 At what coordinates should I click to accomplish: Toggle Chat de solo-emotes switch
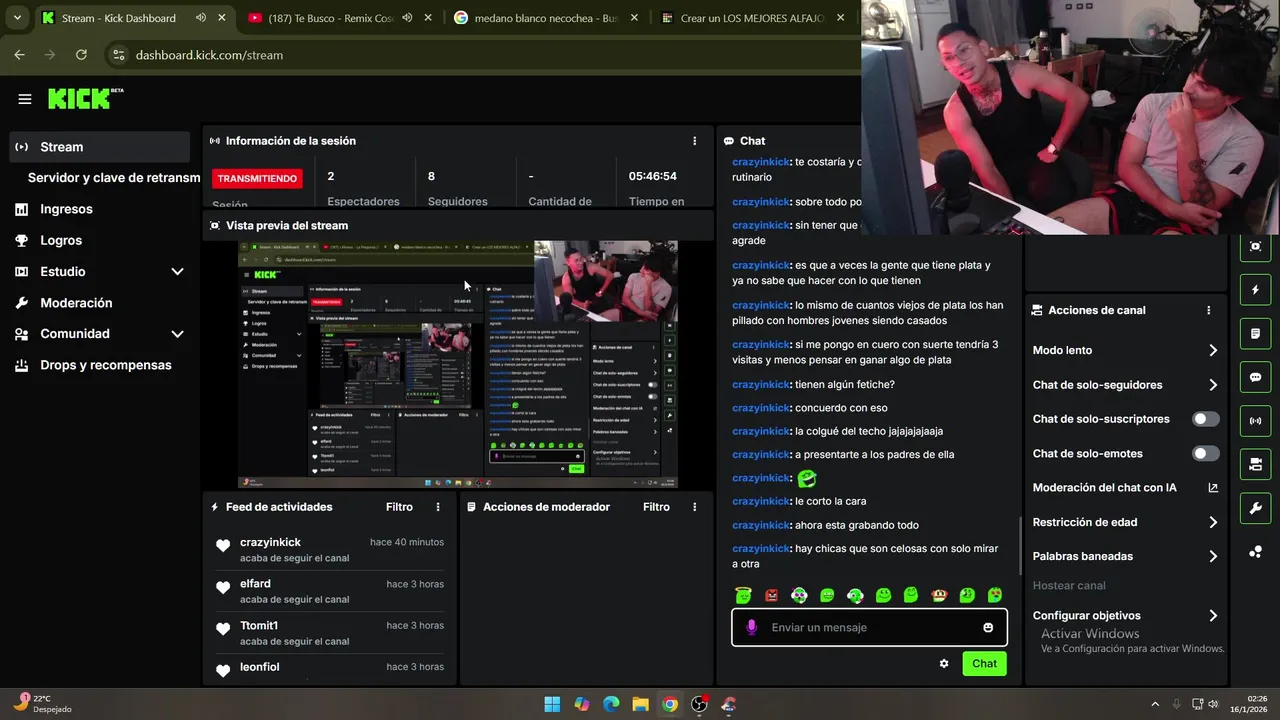pos(1206,453)
